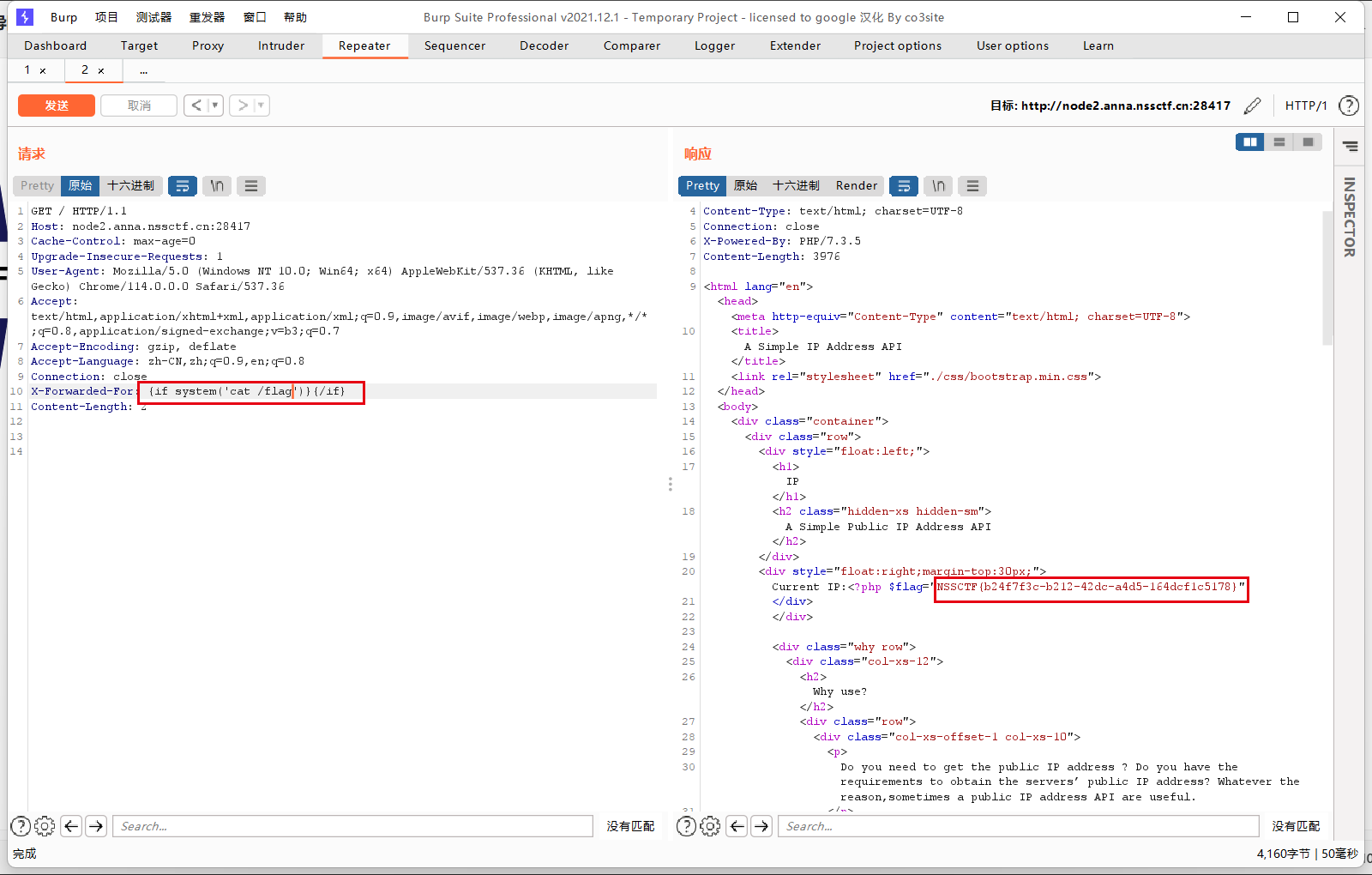
Task: Go to previous request search match
Action: click(71, 826)
